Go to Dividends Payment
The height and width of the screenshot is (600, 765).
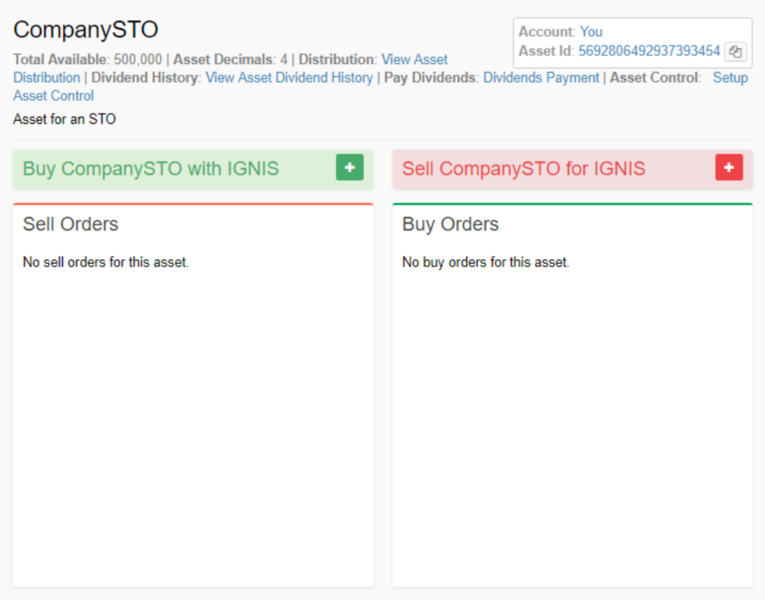(541, 78)
